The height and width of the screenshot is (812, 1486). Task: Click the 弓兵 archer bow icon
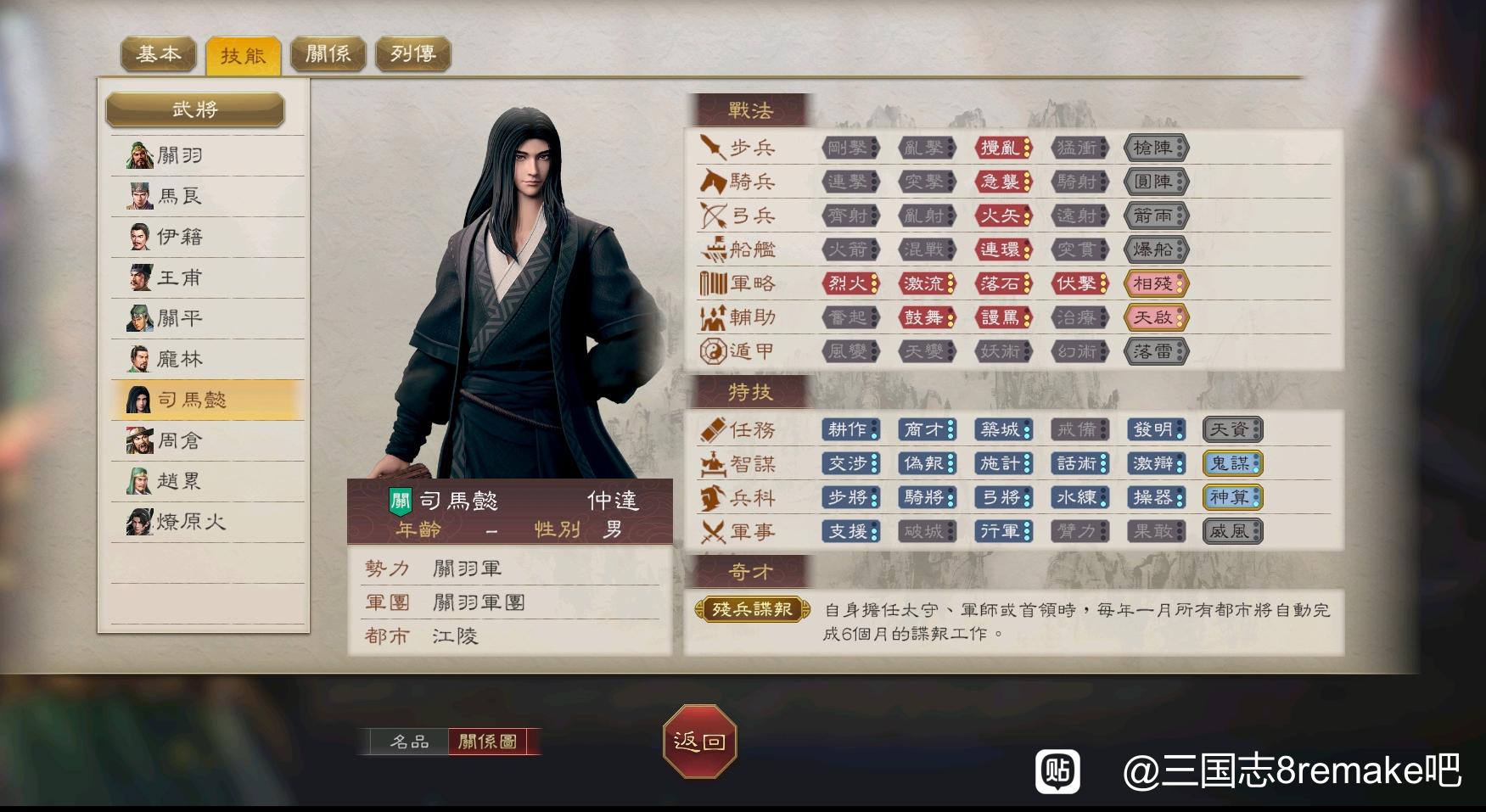(712, 216)
